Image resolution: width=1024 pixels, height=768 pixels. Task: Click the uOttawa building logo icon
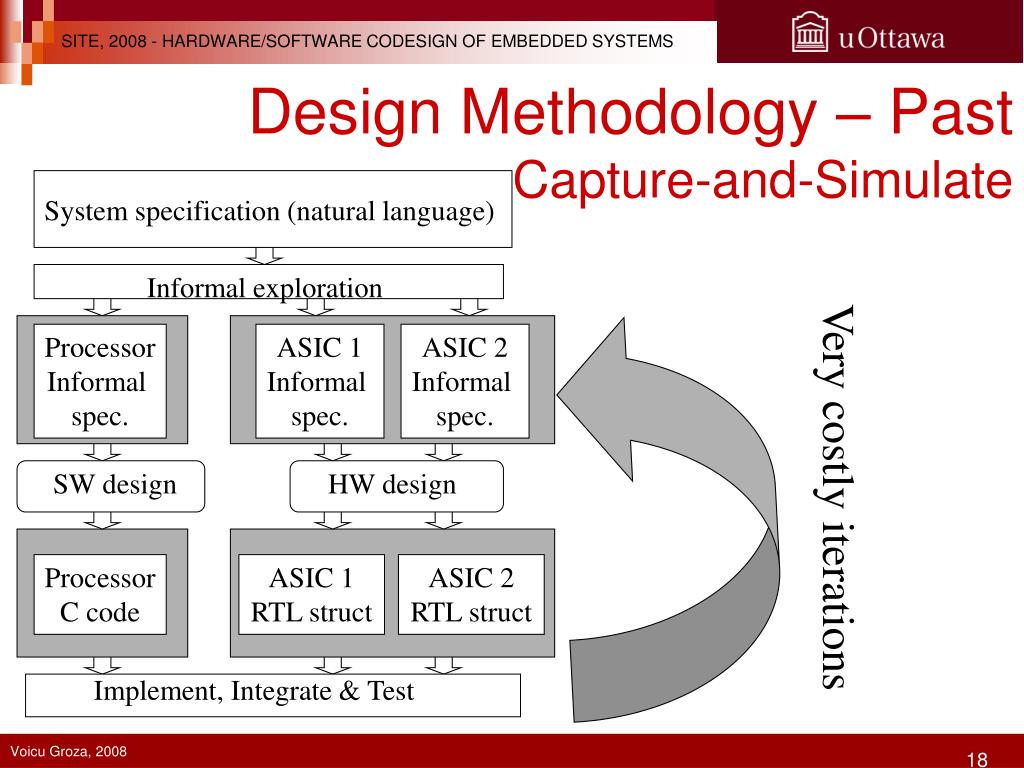(x=810, y=32)
